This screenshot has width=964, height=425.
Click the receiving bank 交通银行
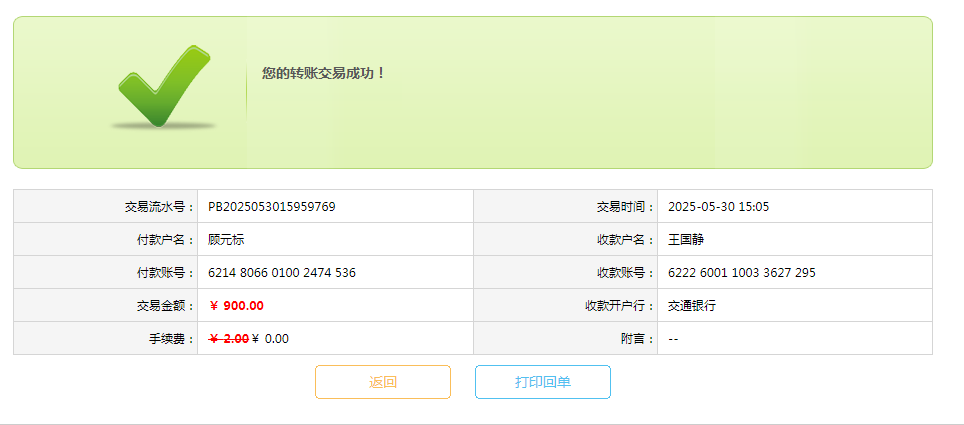692,306
